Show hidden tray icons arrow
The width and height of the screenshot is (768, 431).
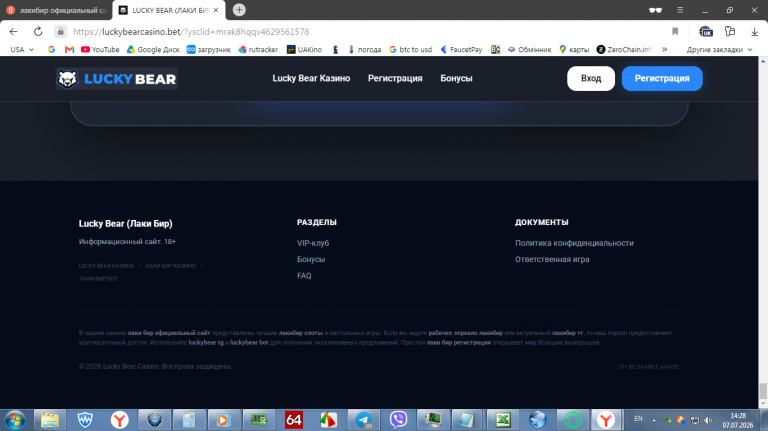point(654,420)
